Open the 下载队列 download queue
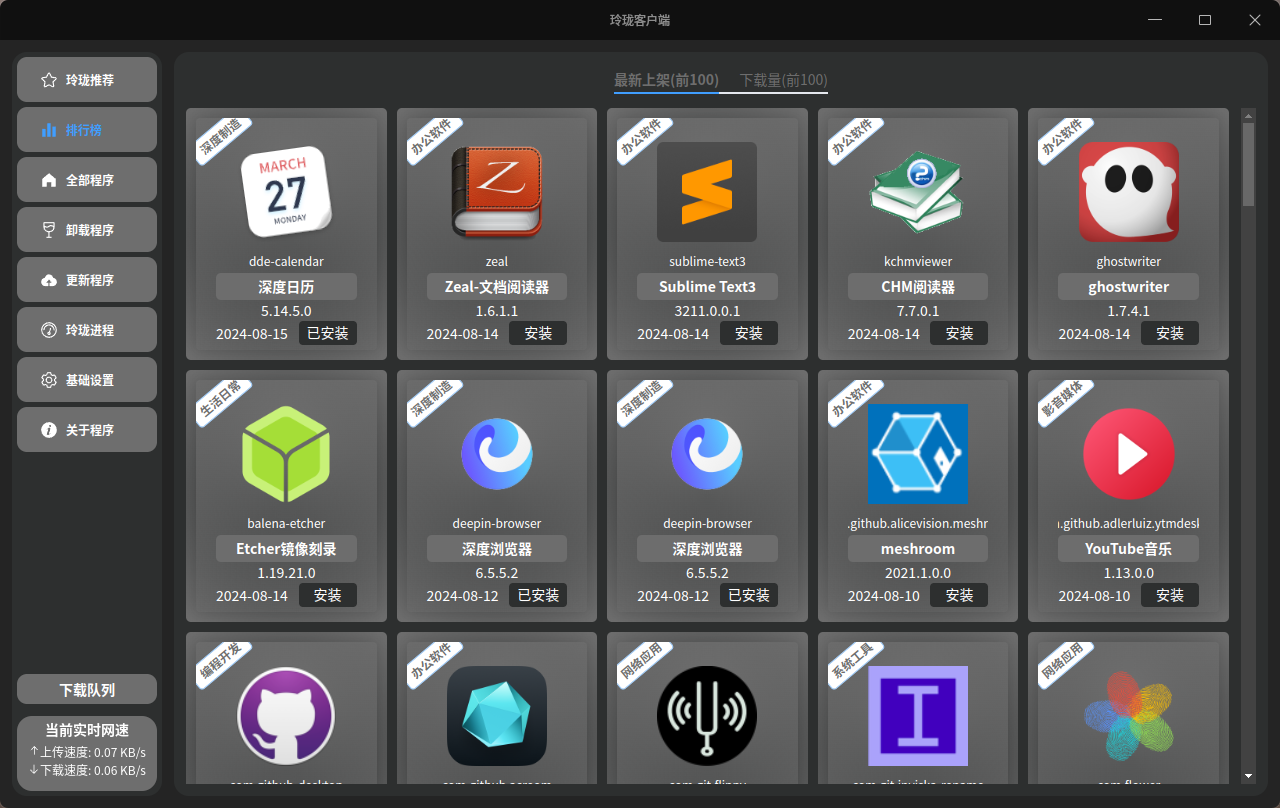This screenshot has height=808, width=1280. coord(87,690)
